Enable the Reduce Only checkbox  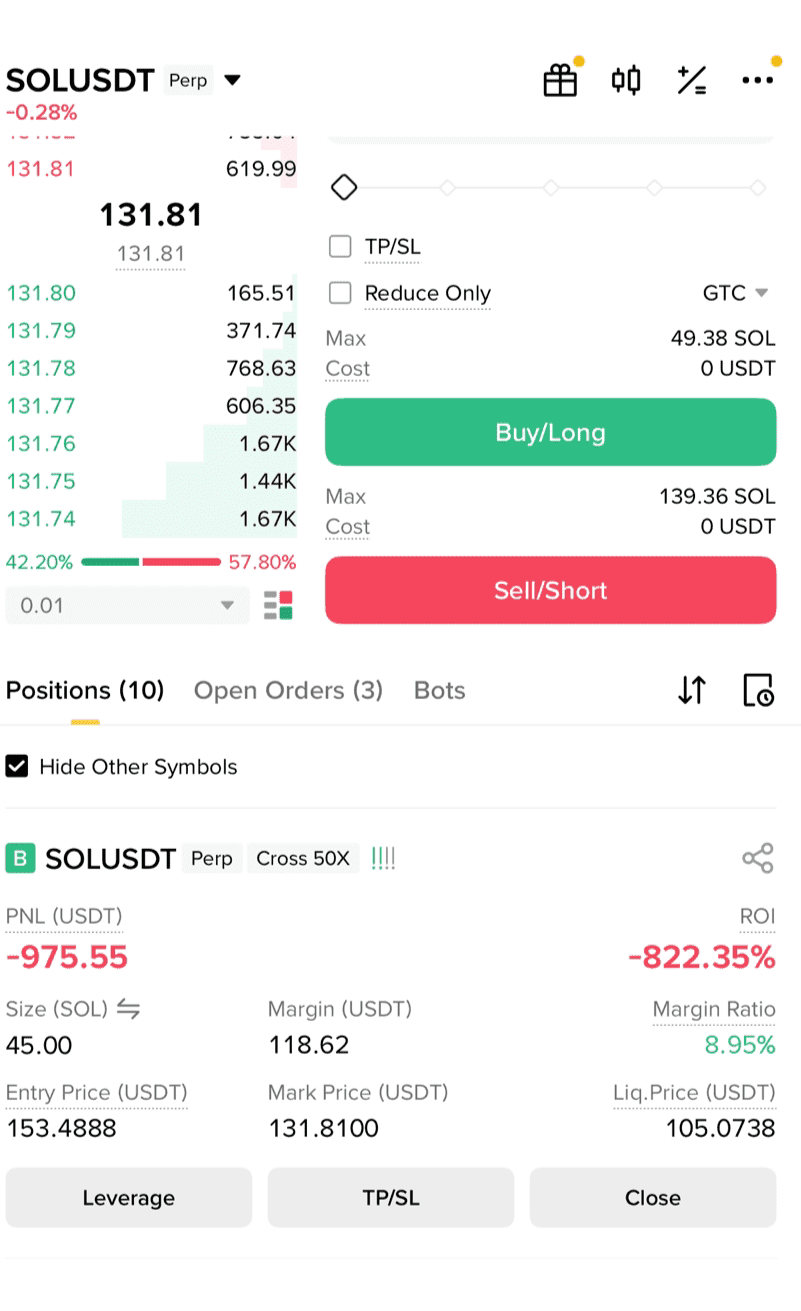coord(340,293)
